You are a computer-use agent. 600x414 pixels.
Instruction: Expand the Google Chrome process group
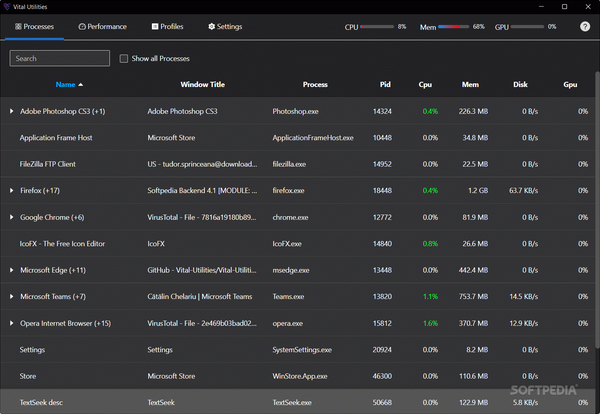pyautogui.click(x=12, y=217)
